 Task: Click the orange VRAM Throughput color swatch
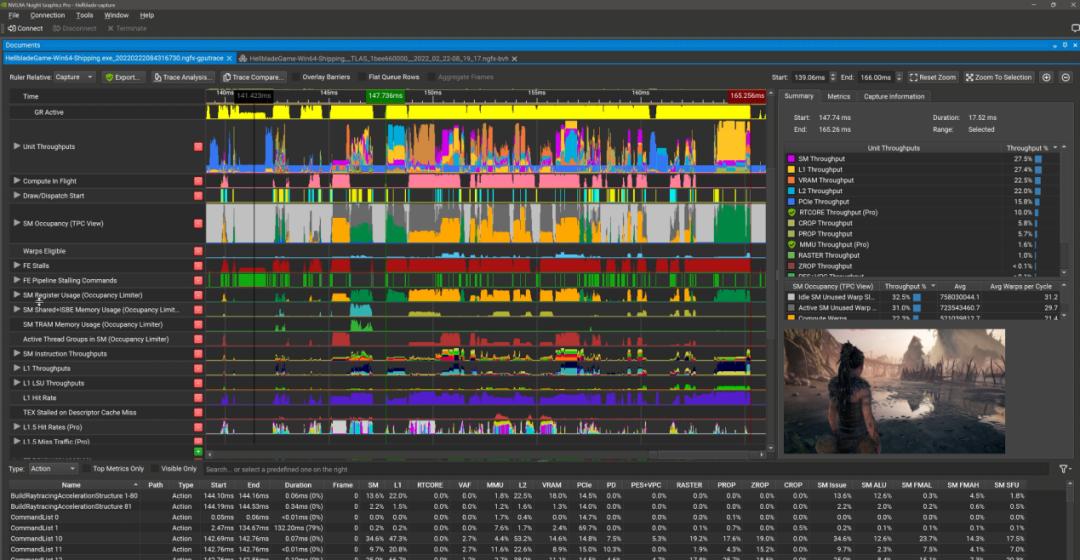tap(791, 180)
